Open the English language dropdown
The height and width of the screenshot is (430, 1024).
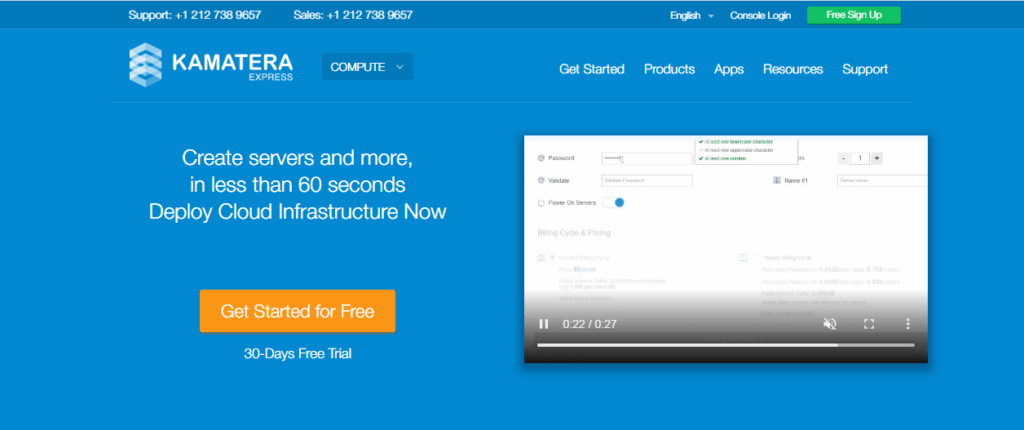pyautogui.click(x=691, y=15)
